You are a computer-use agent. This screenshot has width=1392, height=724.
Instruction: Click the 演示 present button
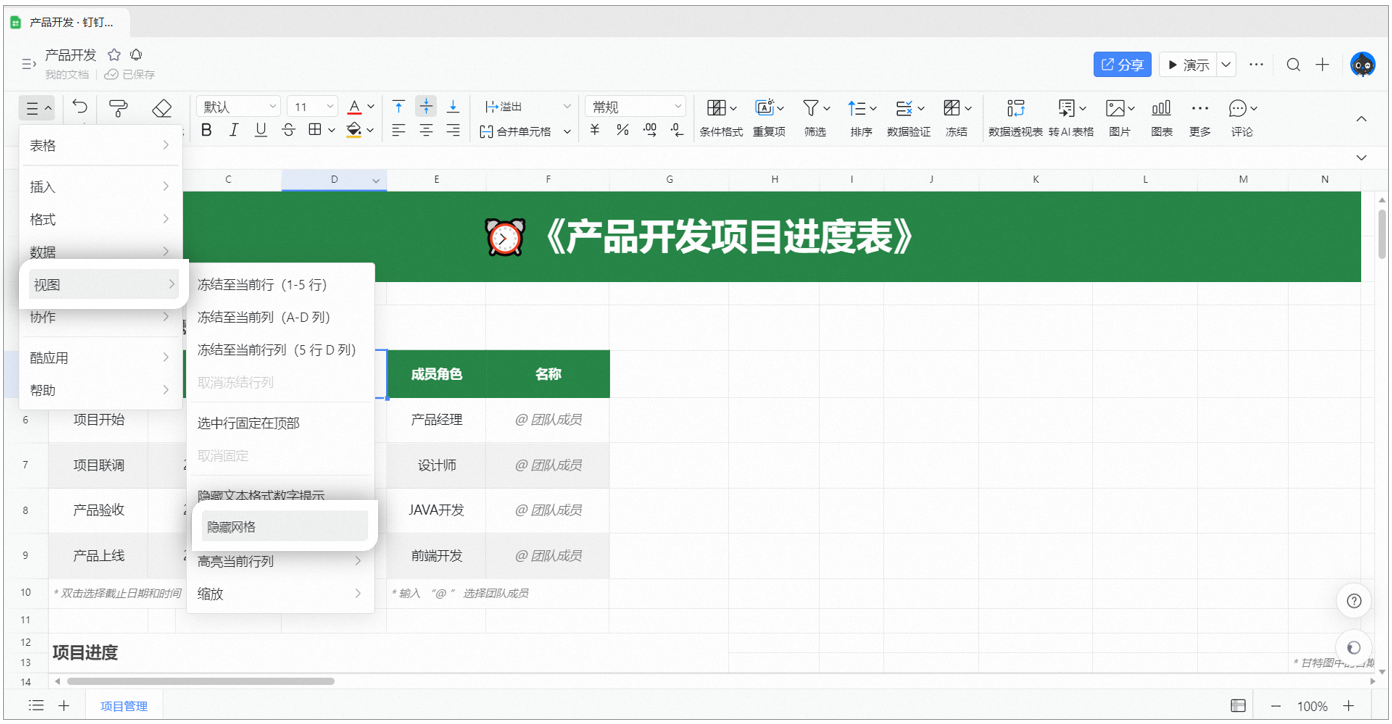pos(1187,65)
